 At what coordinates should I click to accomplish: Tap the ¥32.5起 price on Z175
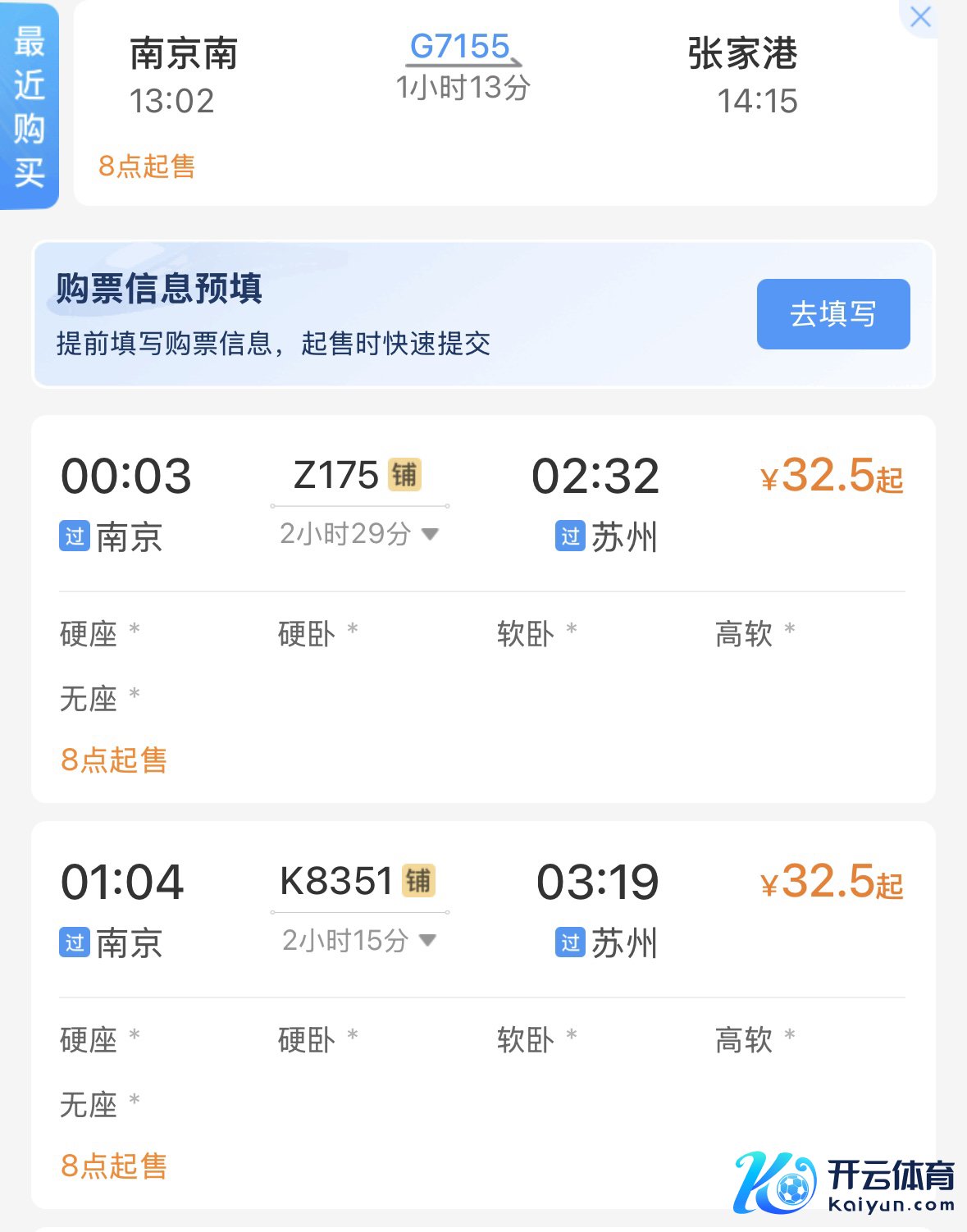coord(831,477)
